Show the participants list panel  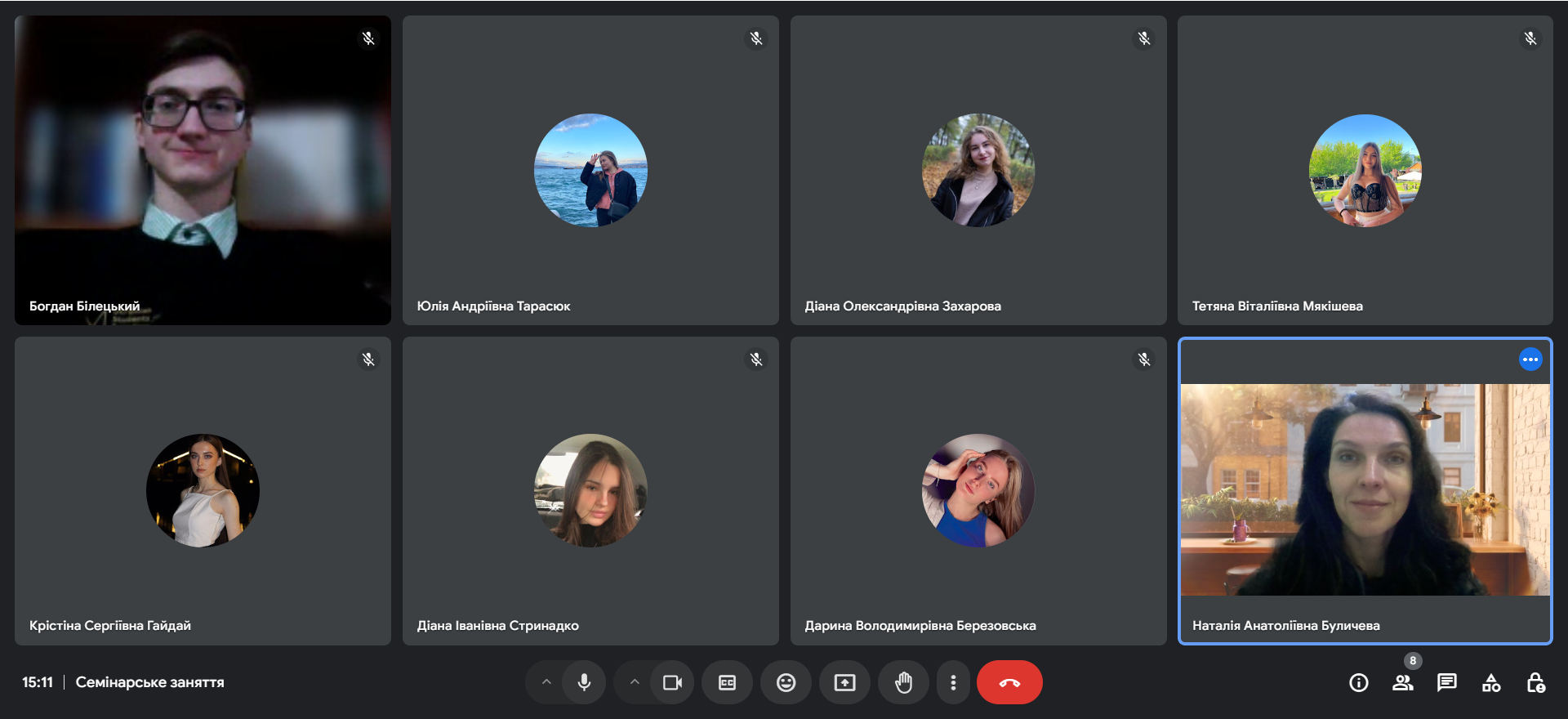pos(1402,683)
